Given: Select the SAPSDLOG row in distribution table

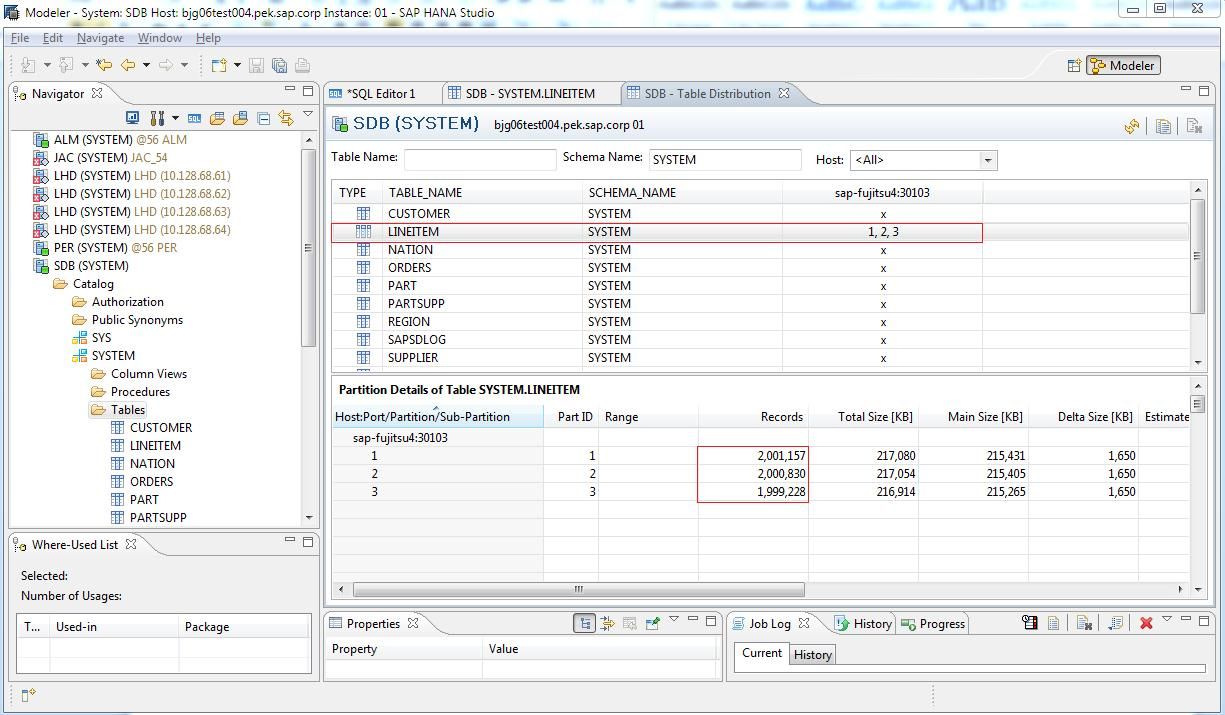Looking at the screenshot, I should (x=657, y=340).
